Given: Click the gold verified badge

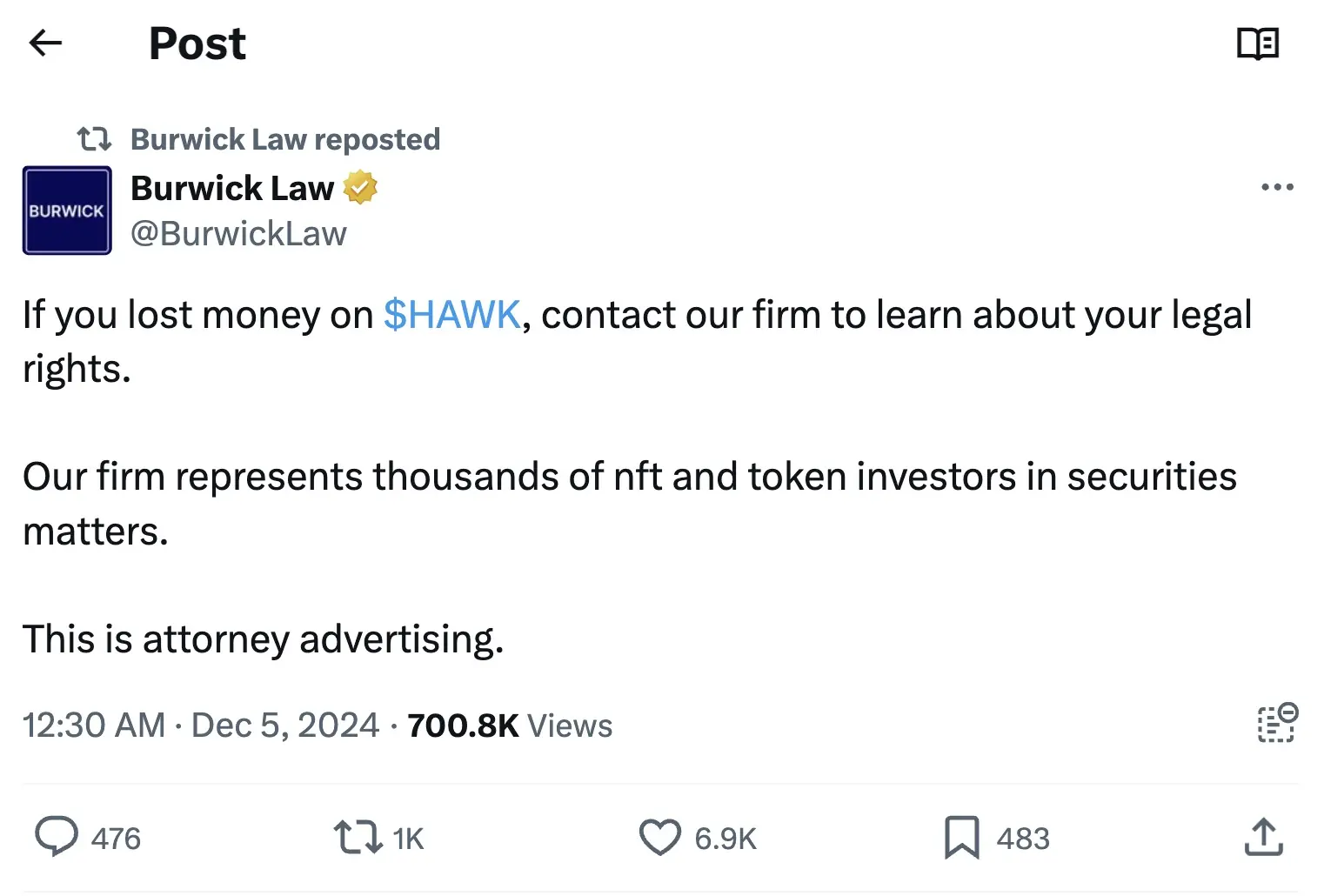Looking at the screenshot, I should [360, 188].
